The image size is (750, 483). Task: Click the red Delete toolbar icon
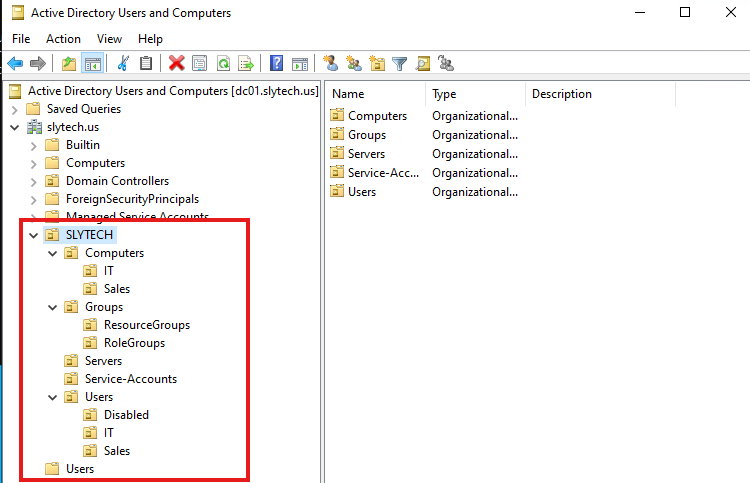pos(177,64)
